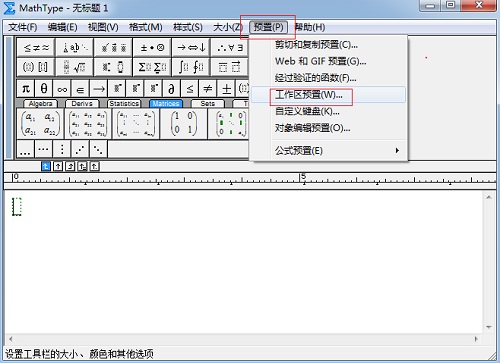Insert the upward diagonal ellipsis

(x=80, y=149)
